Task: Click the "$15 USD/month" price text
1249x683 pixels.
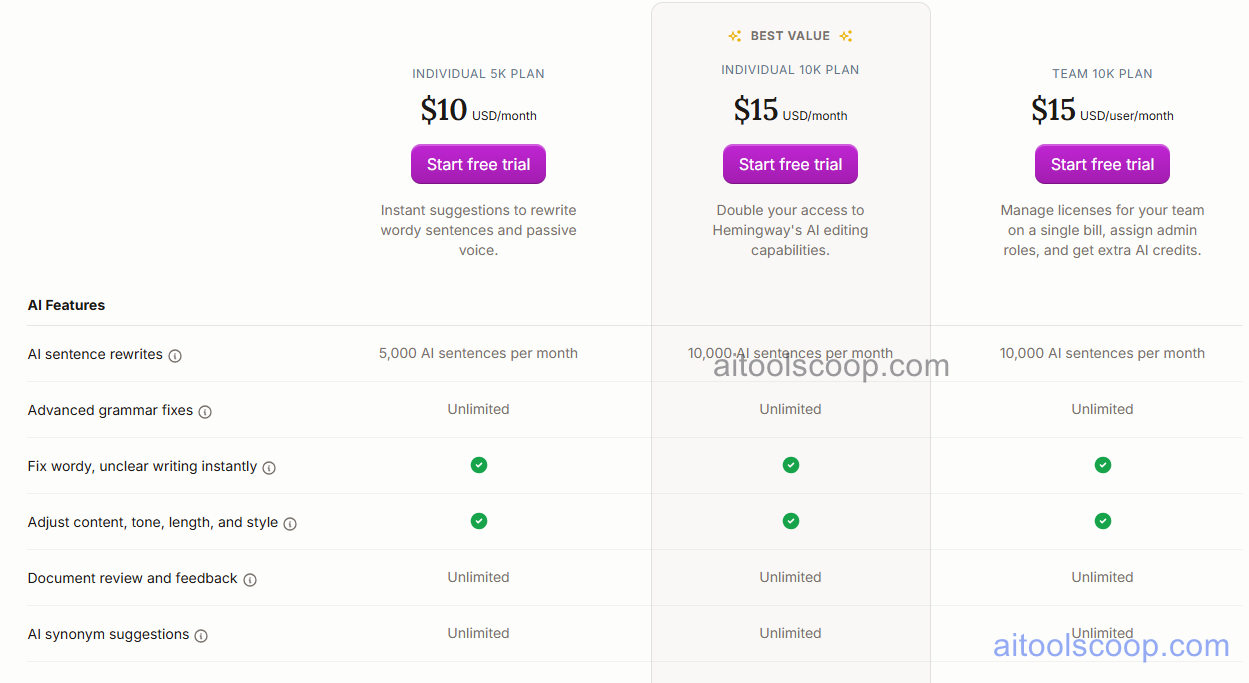Action: pos(790,110)
